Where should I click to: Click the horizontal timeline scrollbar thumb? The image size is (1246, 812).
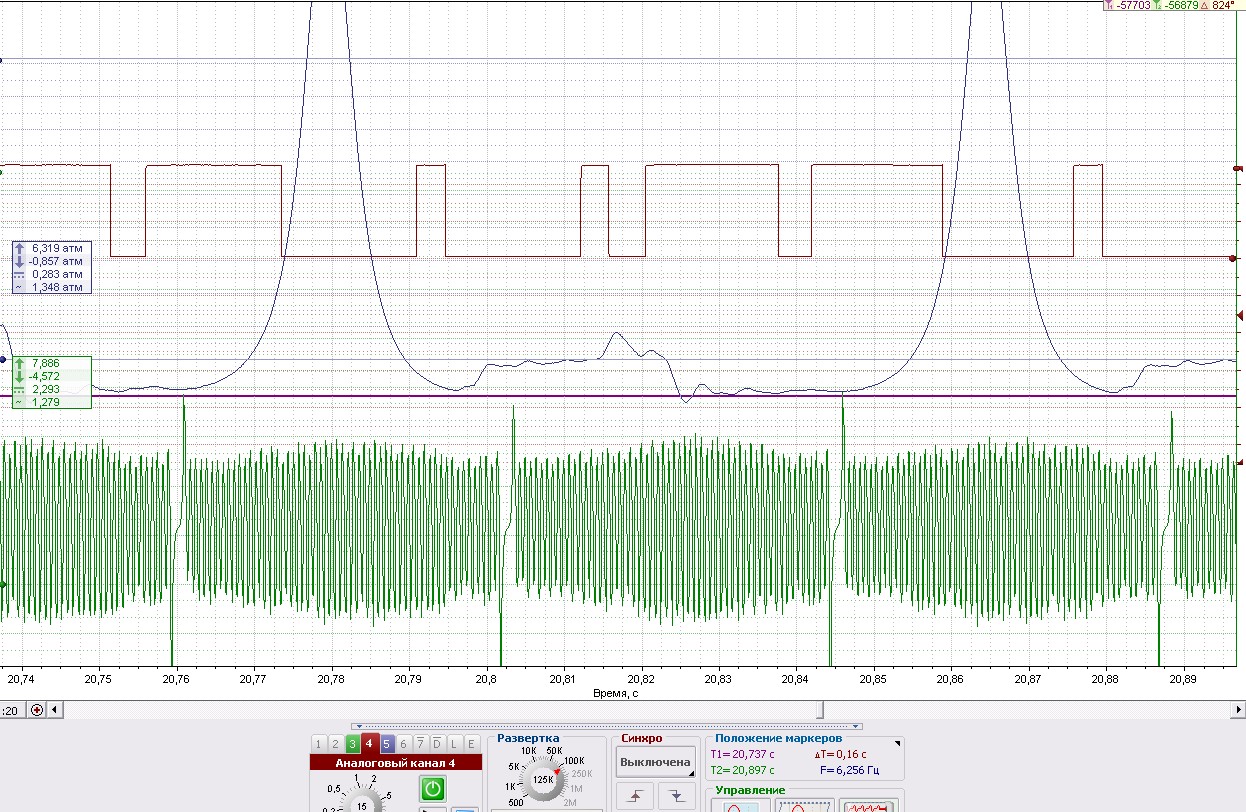point(821,710)
